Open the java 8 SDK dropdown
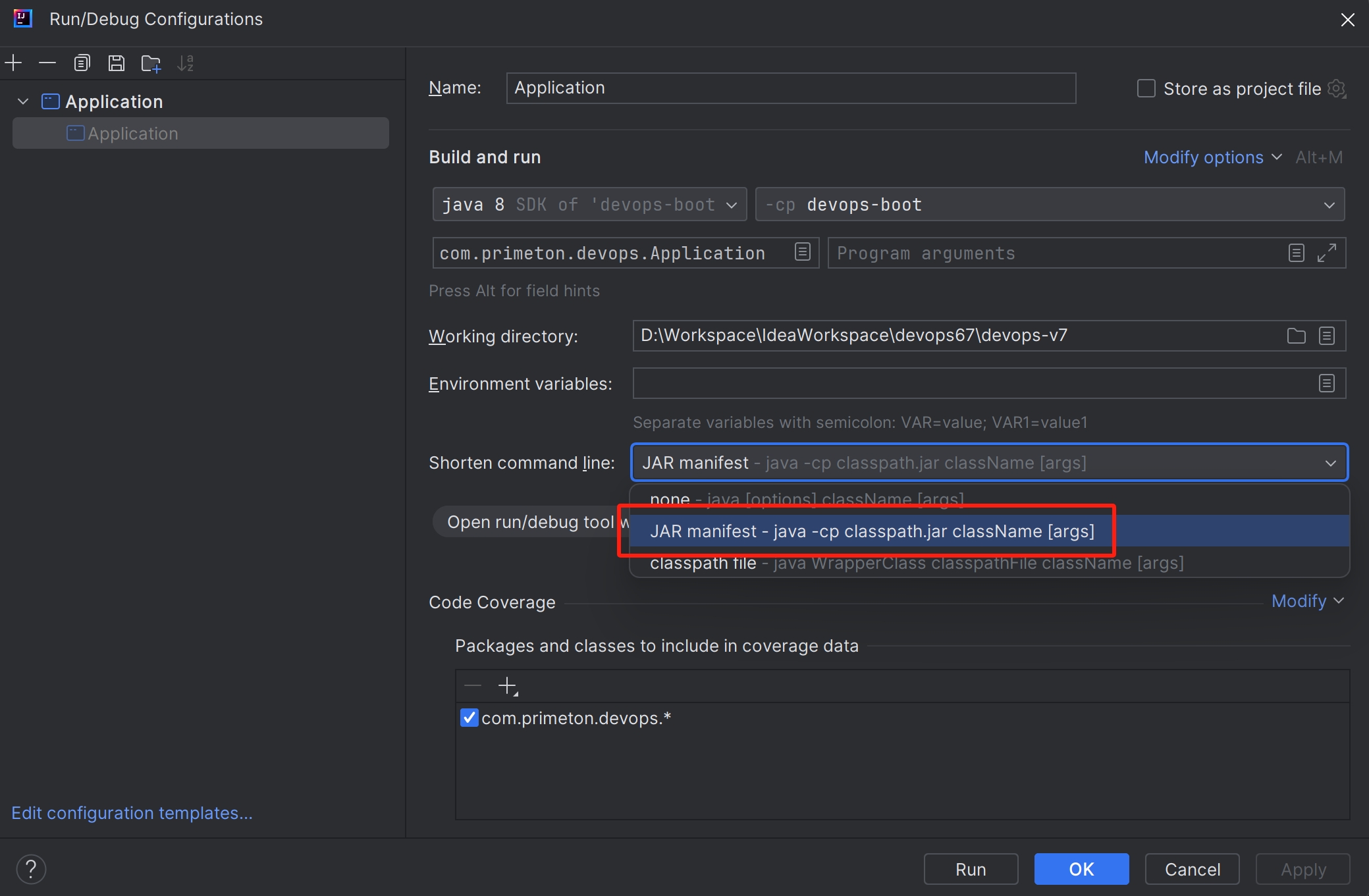This screenshot has width=1369, height=896. pyautogui.click(x=589, y=205)
